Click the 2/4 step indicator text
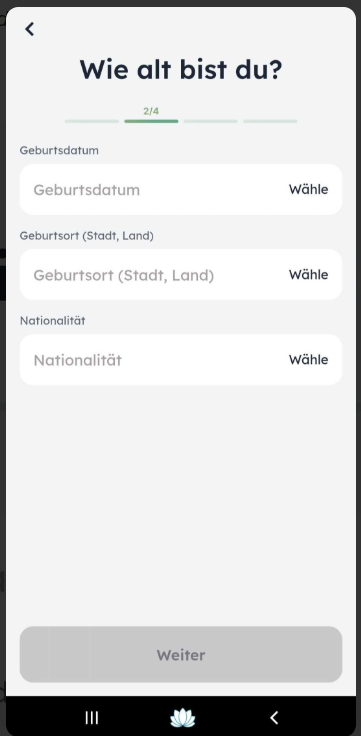This screenshot has width=361, height=736. (151, 111)
